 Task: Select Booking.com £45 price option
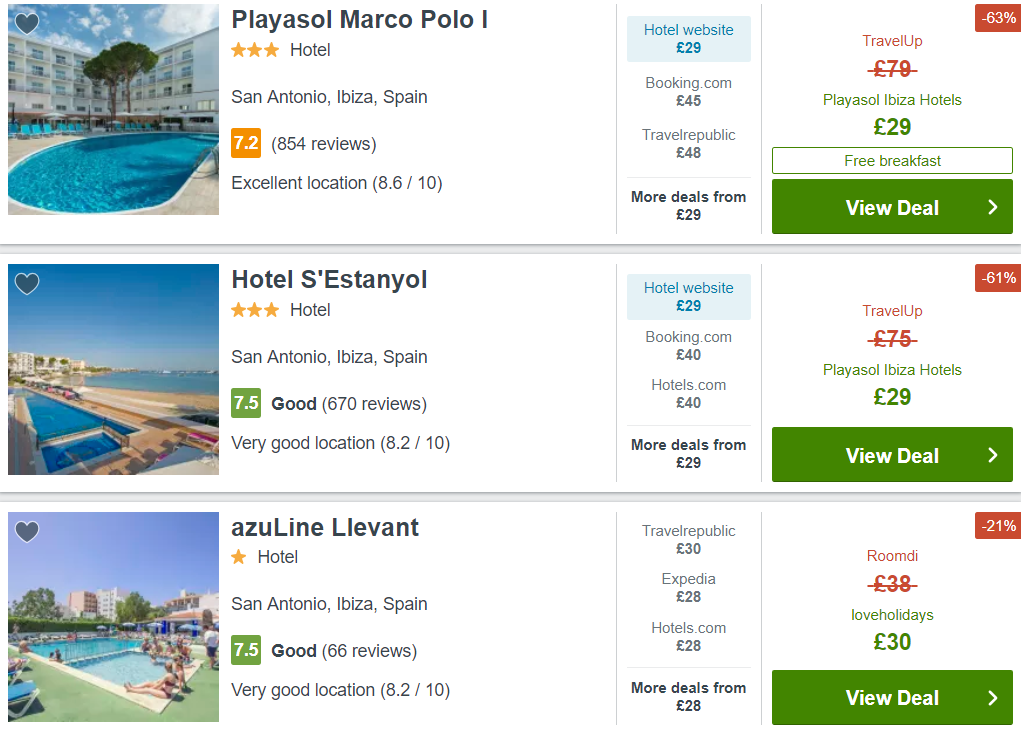(x=688, y=92)
